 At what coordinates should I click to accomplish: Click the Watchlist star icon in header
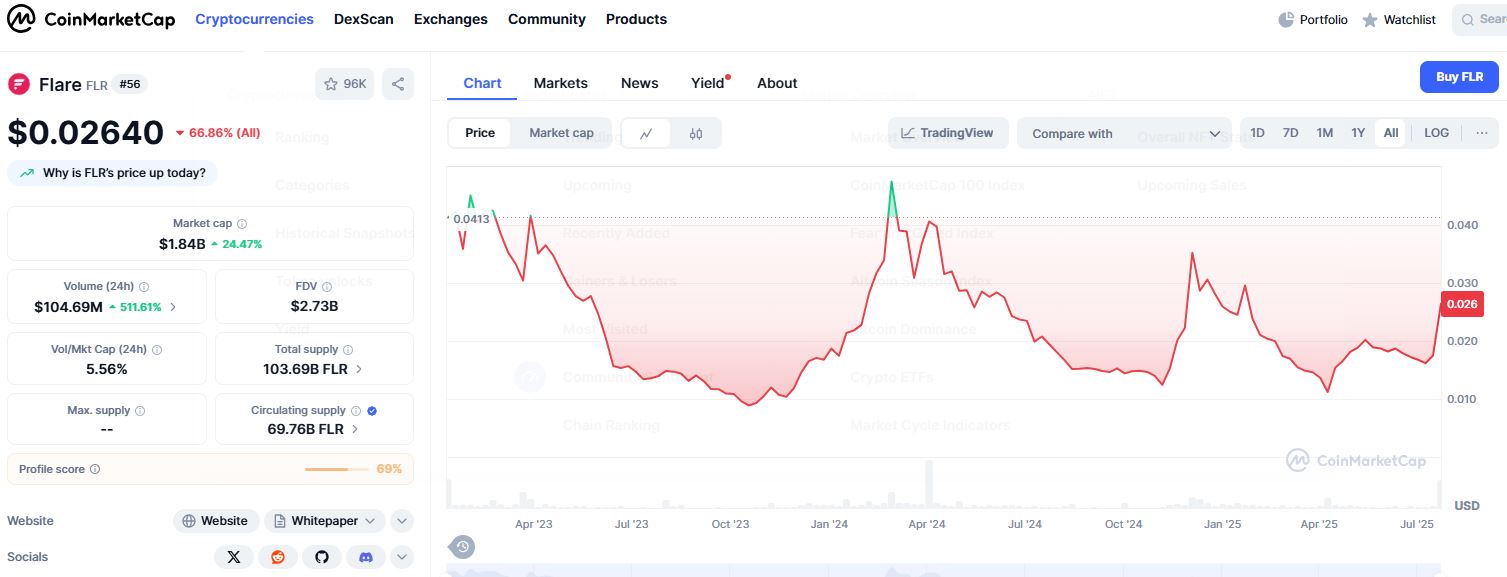pyautogui.click(x=1370, y=20)
